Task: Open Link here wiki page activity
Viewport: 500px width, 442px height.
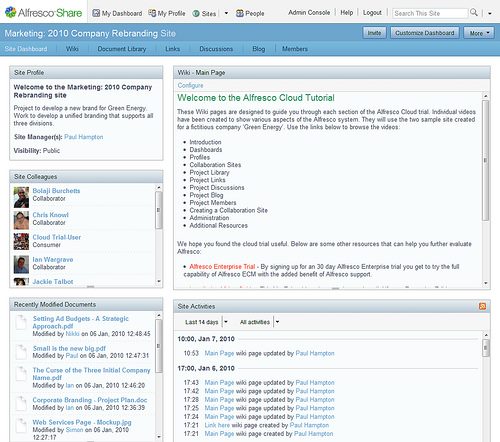Action: (217, 425)
